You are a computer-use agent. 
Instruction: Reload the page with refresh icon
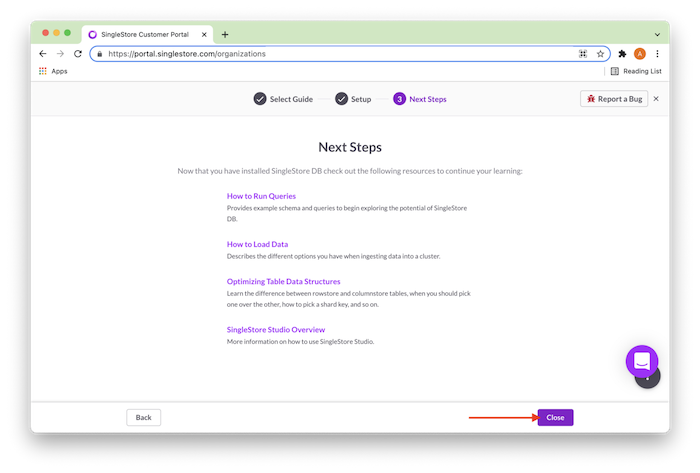tap(78, 54)
